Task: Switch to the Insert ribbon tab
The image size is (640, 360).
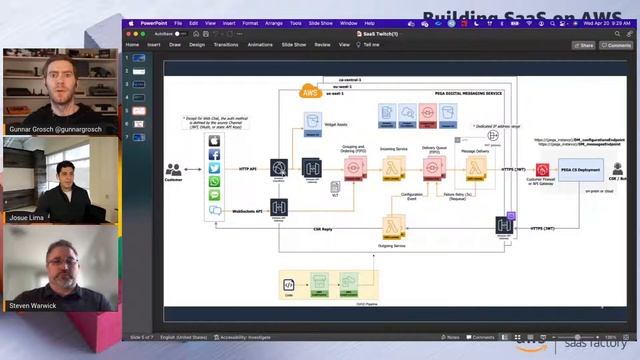Action: pos(154,44)
